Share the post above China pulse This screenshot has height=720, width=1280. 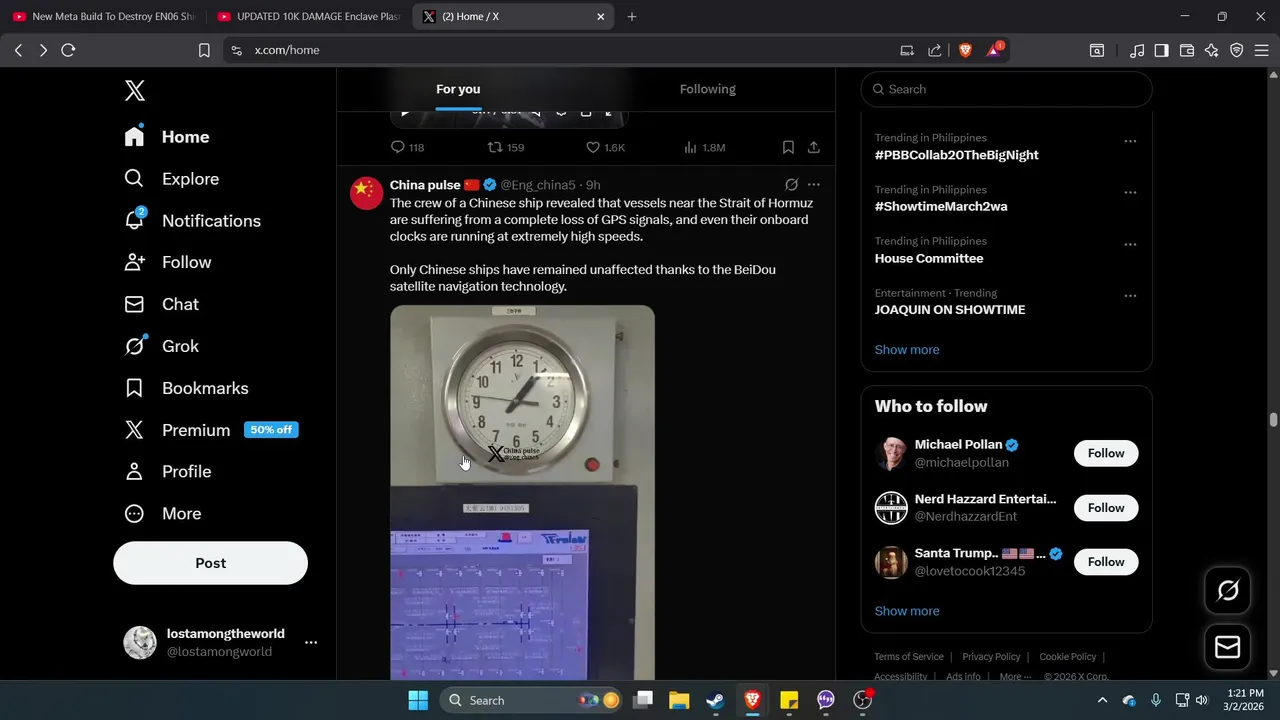coord(814,147)
